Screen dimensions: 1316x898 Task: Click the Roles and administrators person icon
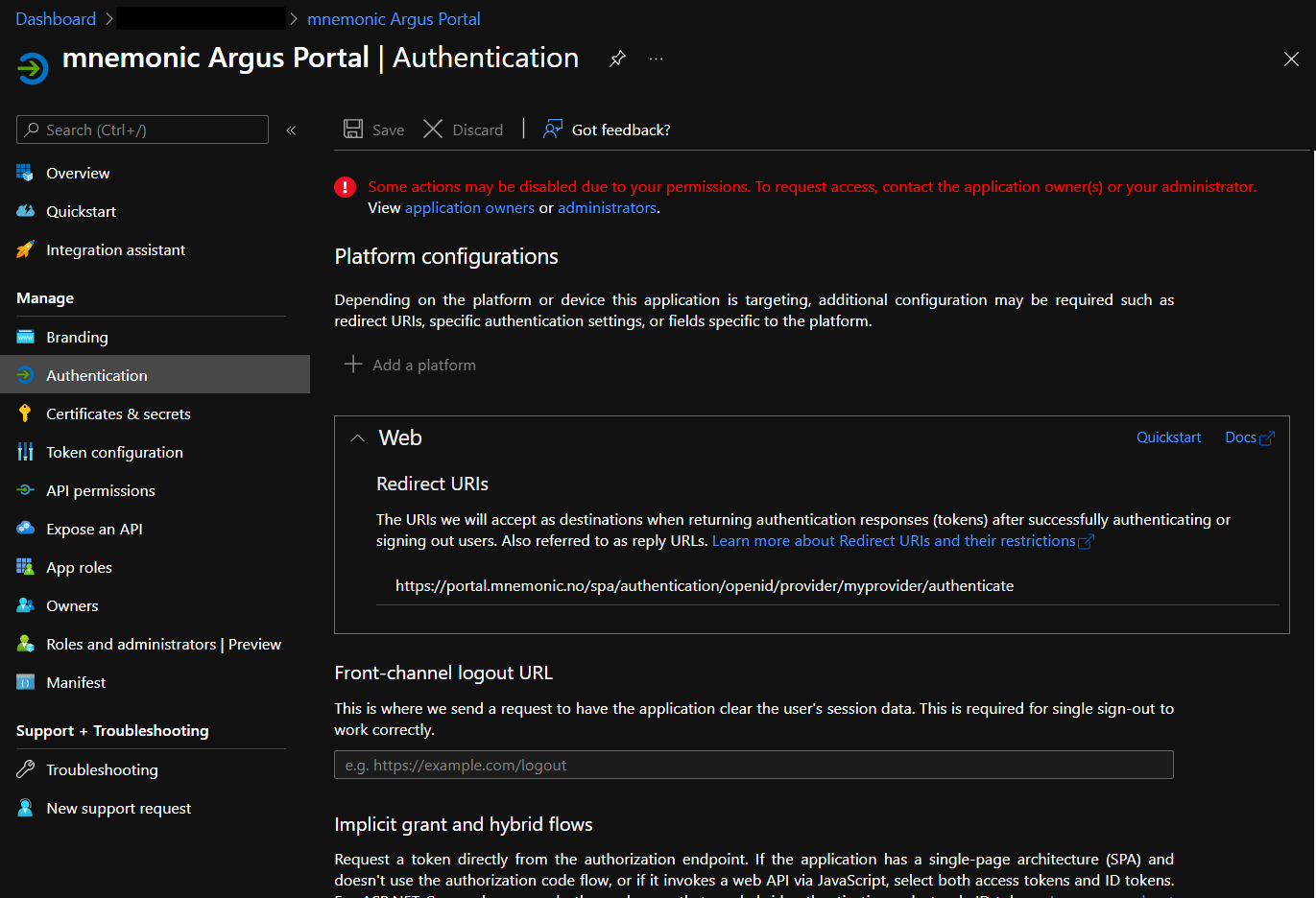pyautogui.click(x=25, y=644)
